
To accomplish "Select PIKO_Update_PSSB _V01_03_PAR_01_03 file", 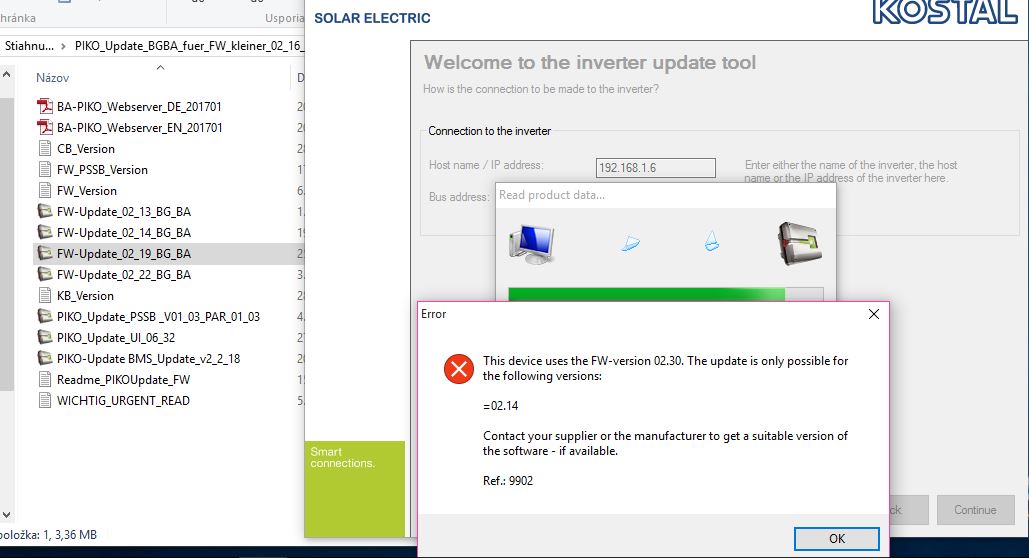I will click(x=158, y=316).
